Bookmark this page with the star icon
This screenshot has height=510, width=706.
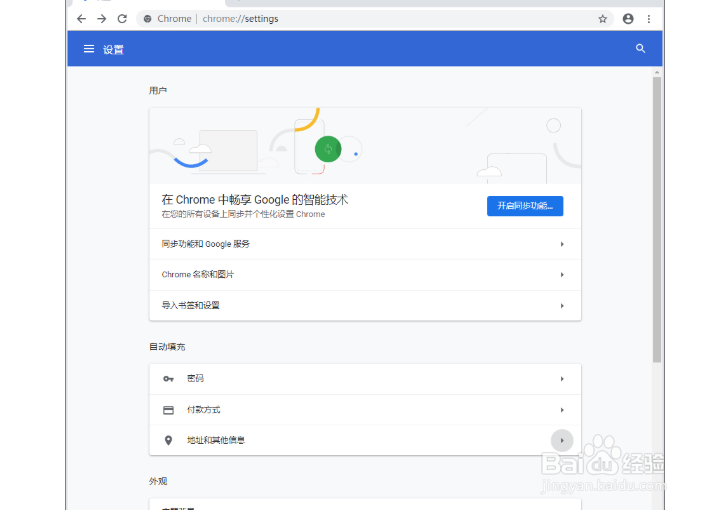(602, 19)
